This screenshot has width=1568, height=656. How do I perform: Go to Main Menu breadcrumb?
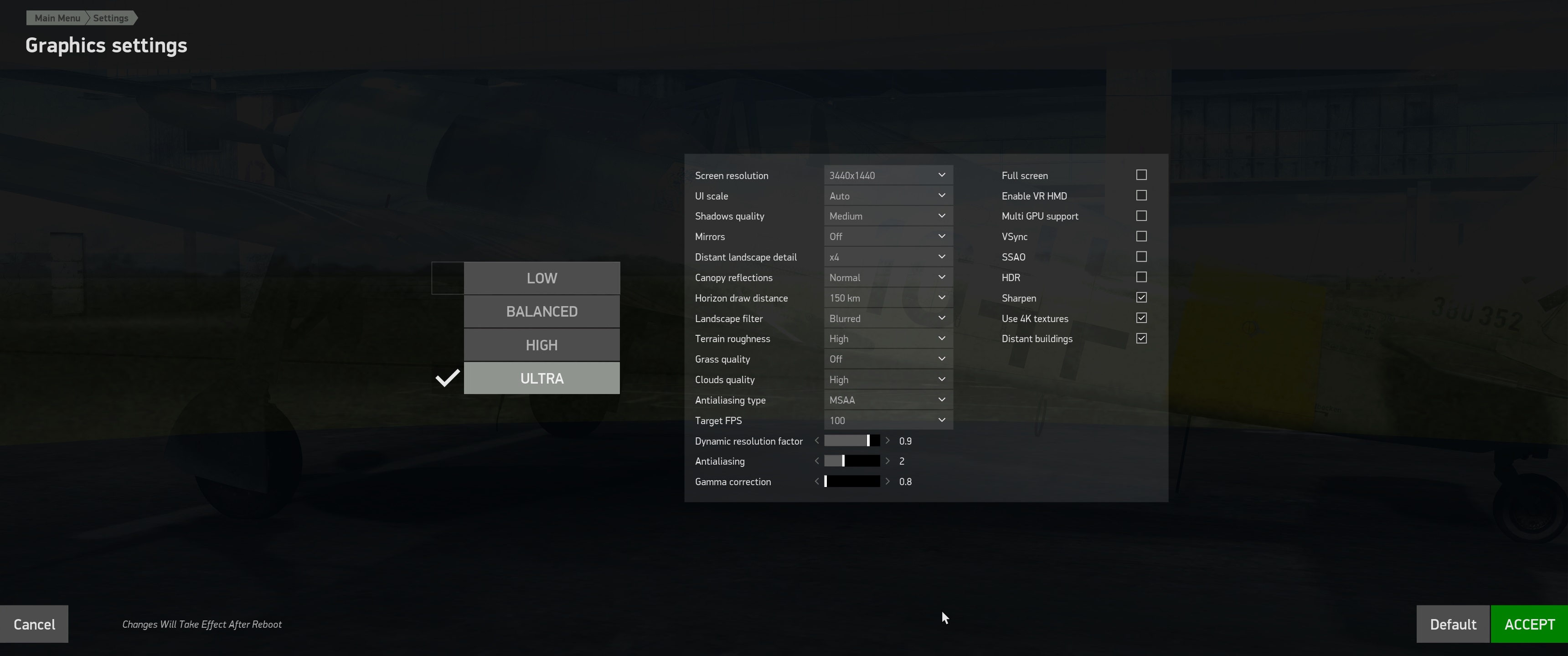point(57,18)
